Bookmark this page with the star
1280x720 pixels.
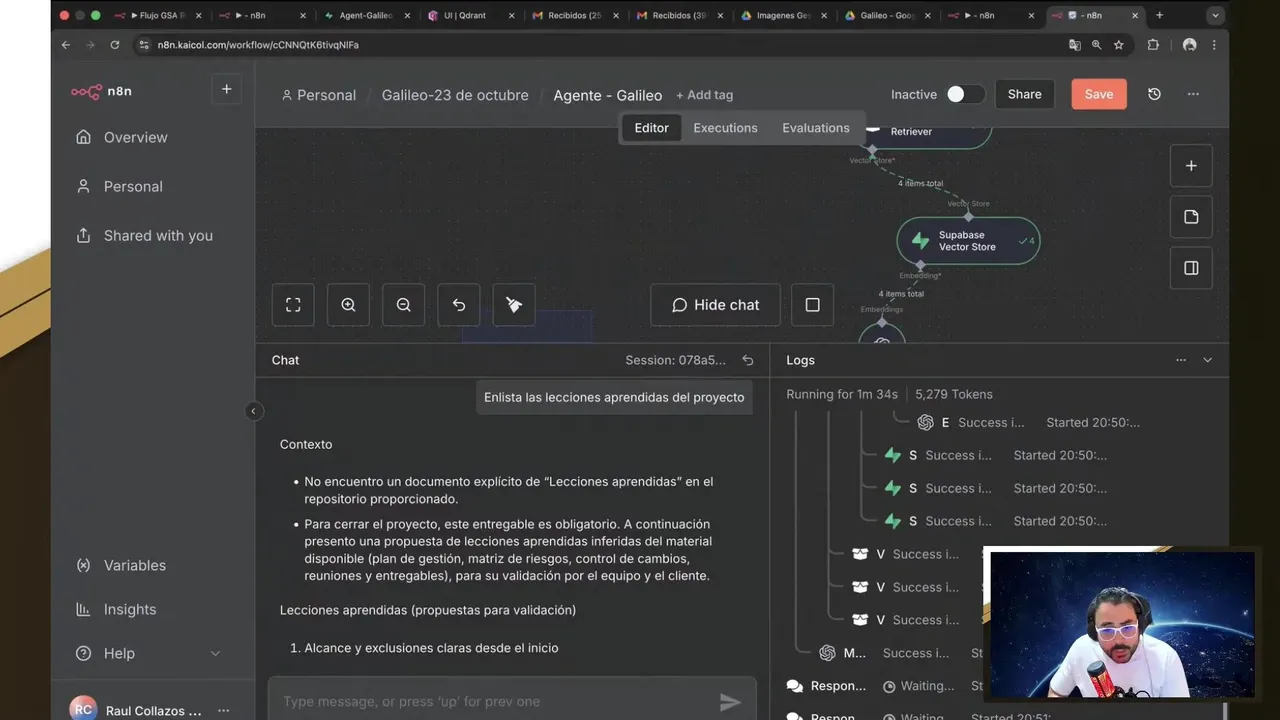click(1119, 45)
